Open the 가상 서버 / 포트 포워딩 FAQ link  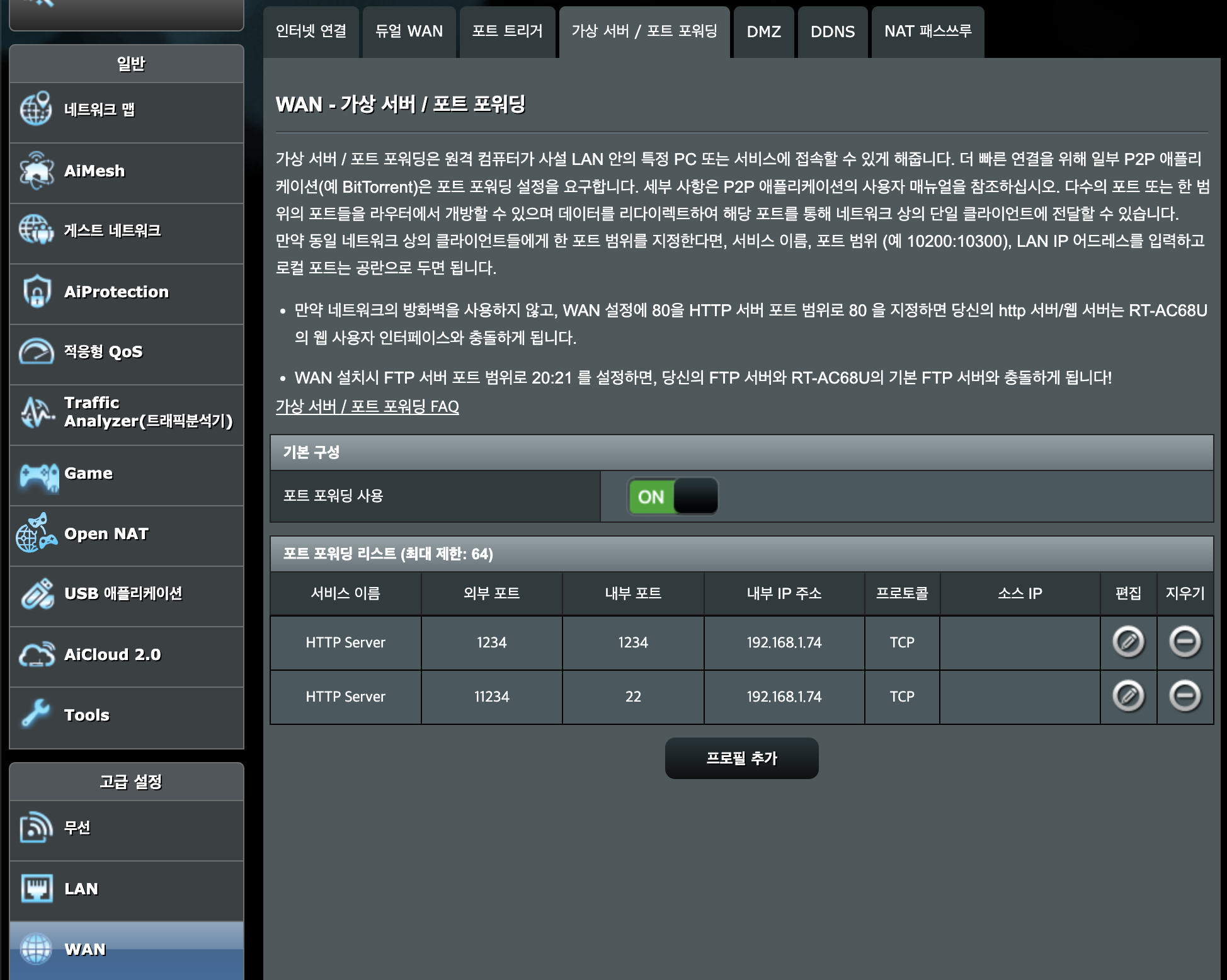[x=367, y=407]
